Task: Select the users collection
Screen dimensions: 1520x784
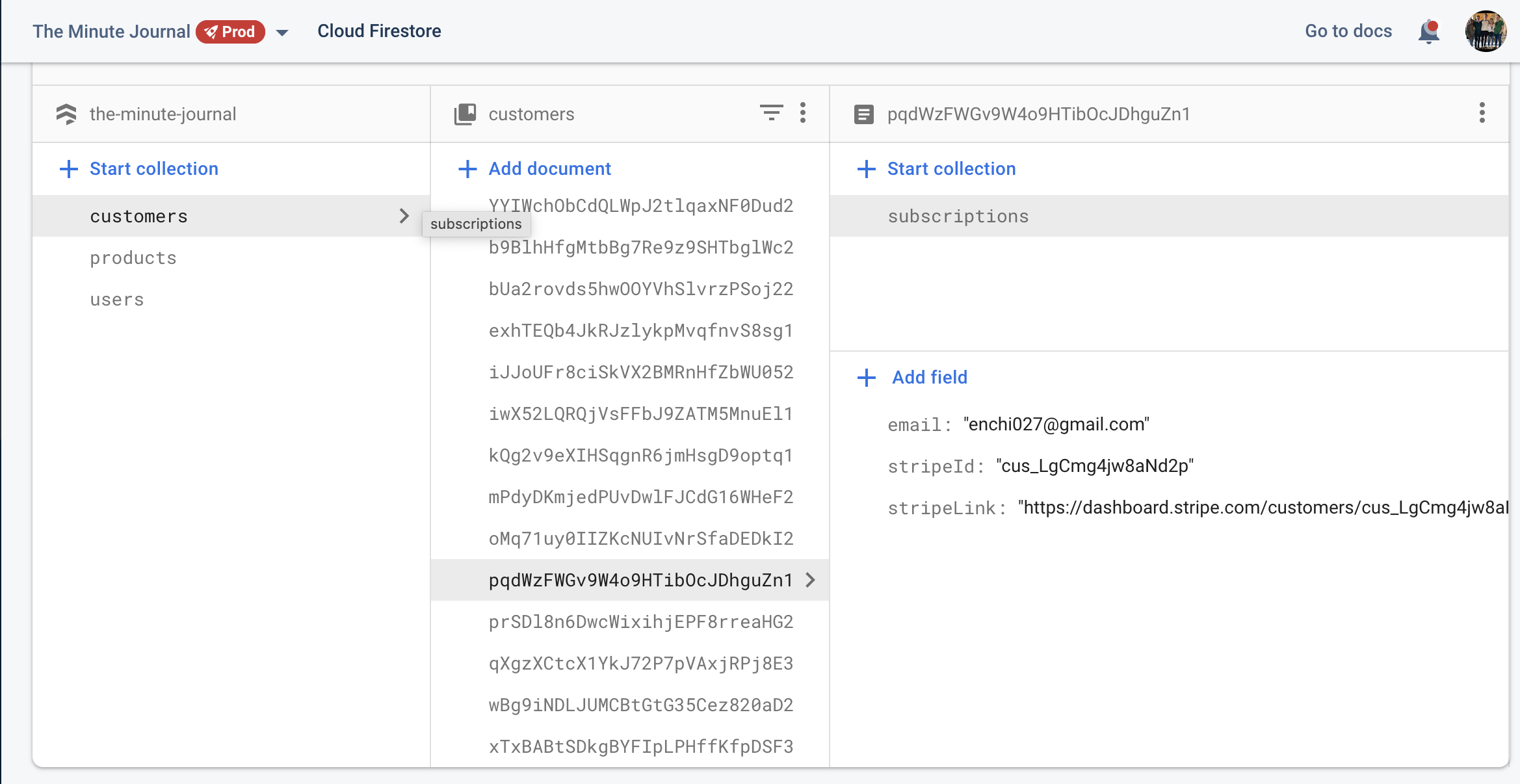Action: coord(117,300)
